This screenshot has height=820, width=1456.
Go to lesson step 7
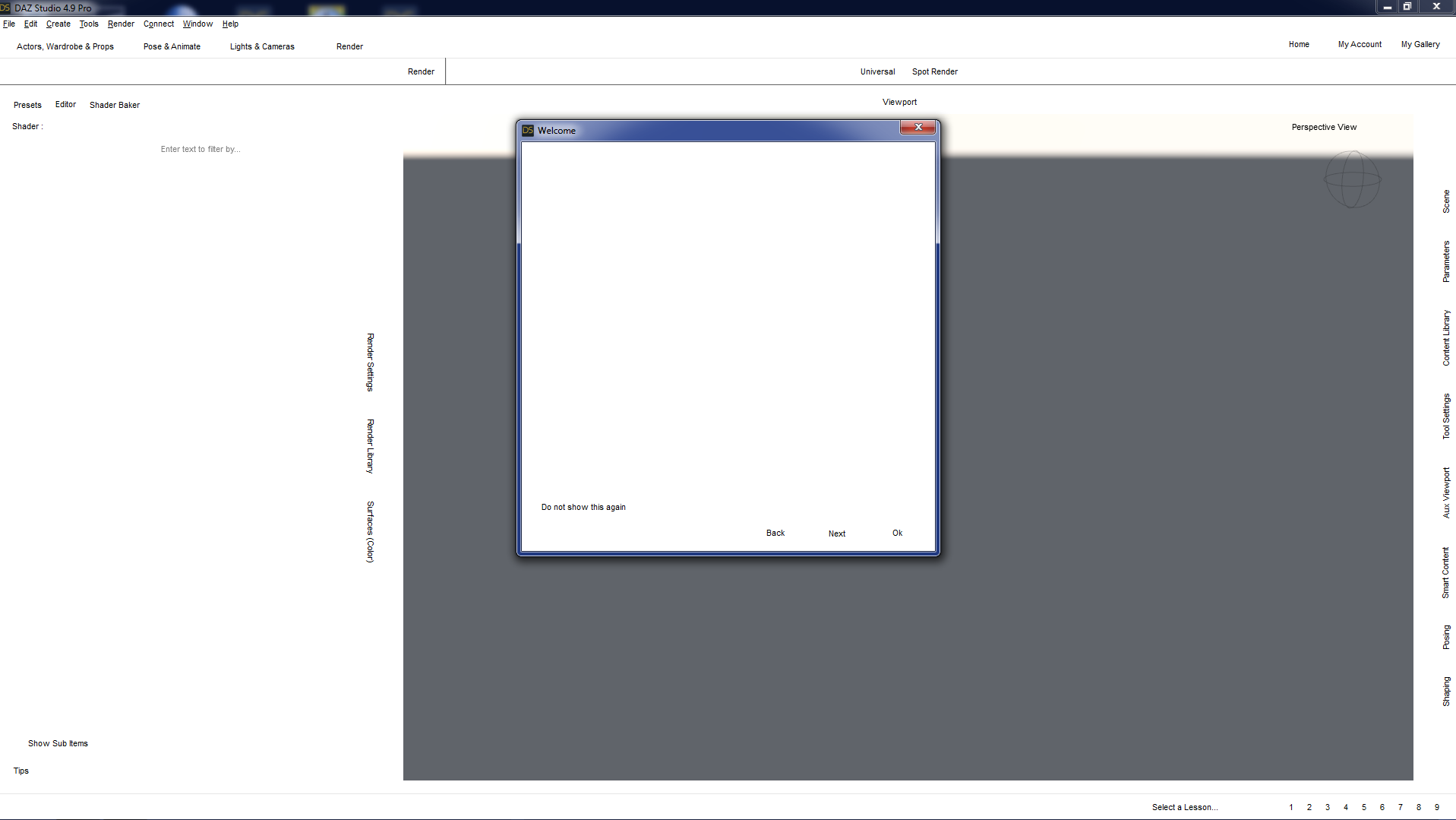[x=1401, y=808]
